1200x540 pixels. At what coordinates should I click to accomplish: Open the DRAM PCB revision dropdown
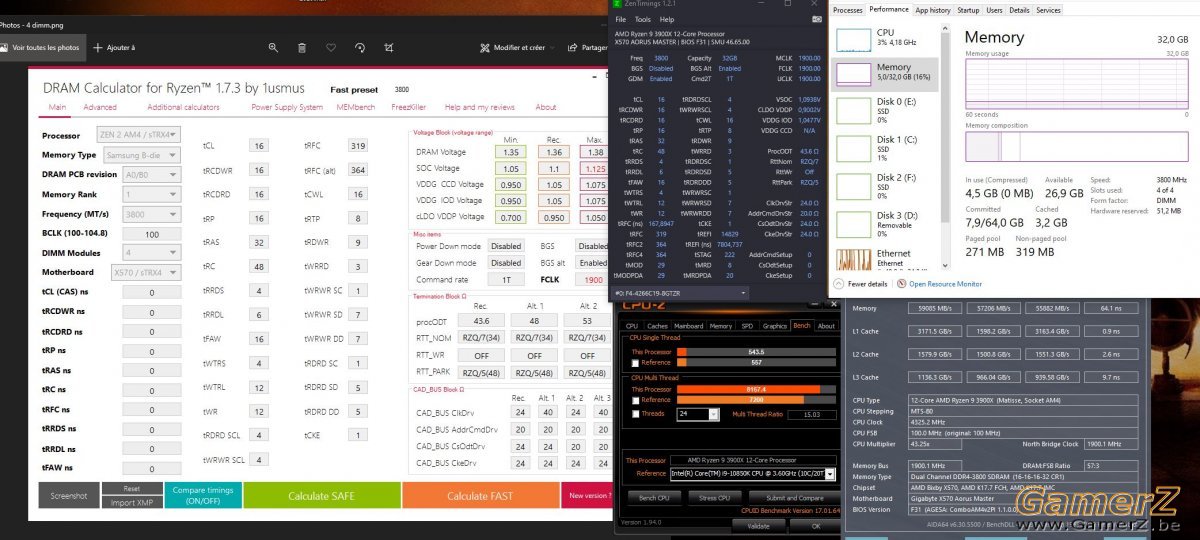(x=153, y=174)
